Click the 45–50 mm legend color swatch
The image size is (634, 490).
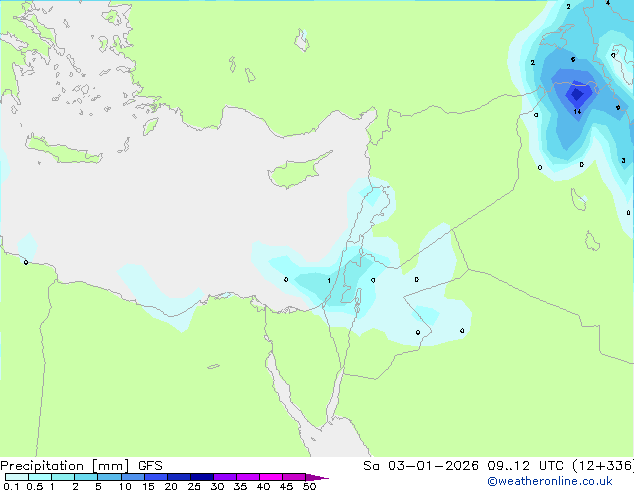point(294,477)
